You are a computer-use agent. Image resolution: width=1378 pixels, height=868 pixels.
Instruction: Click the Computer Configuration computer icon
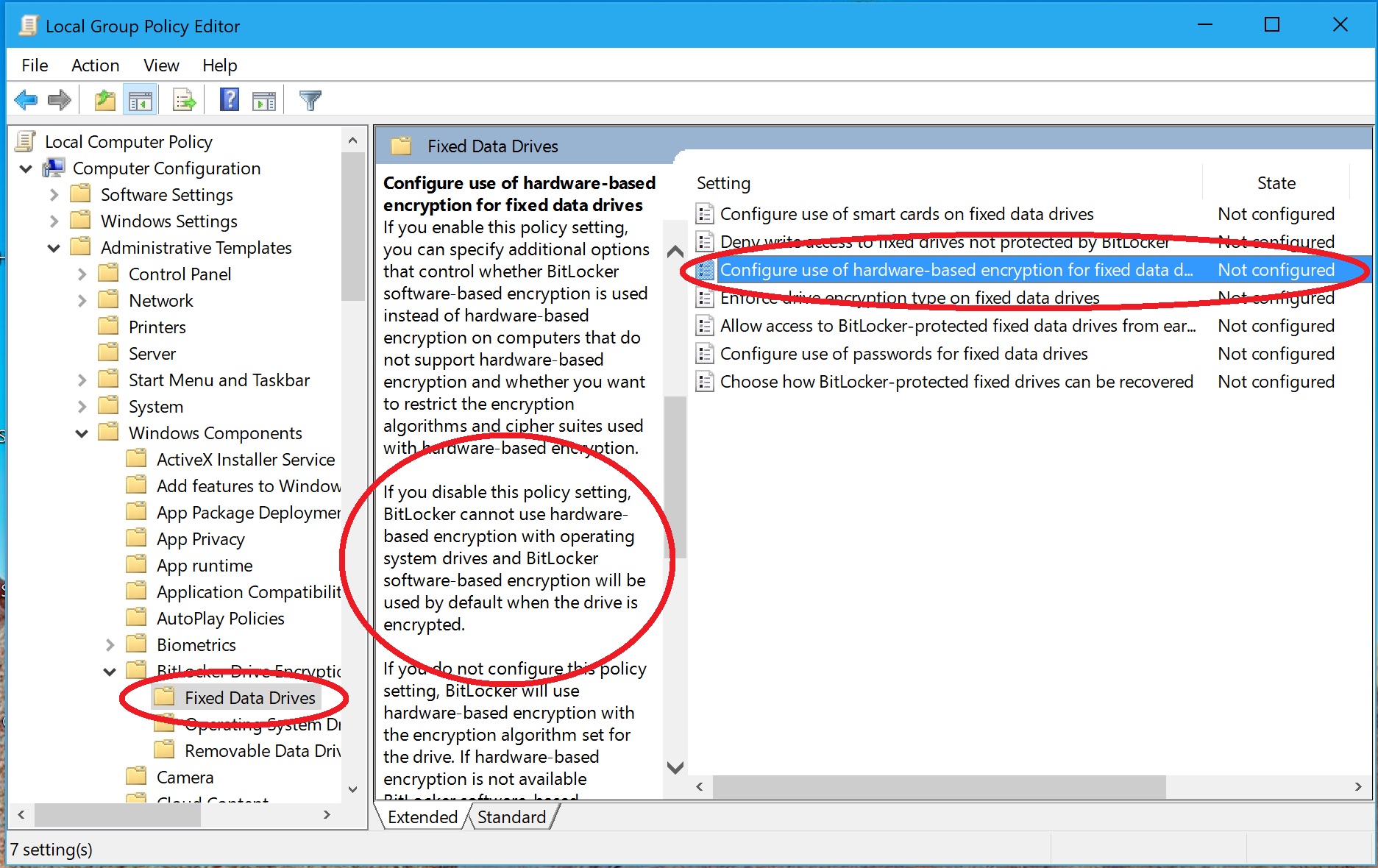click(54, 168)
